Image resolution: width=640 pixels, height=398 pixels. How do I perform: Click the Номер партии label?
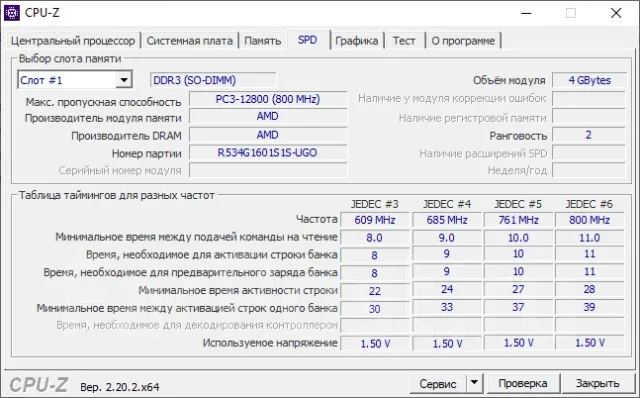coord(147,154)
